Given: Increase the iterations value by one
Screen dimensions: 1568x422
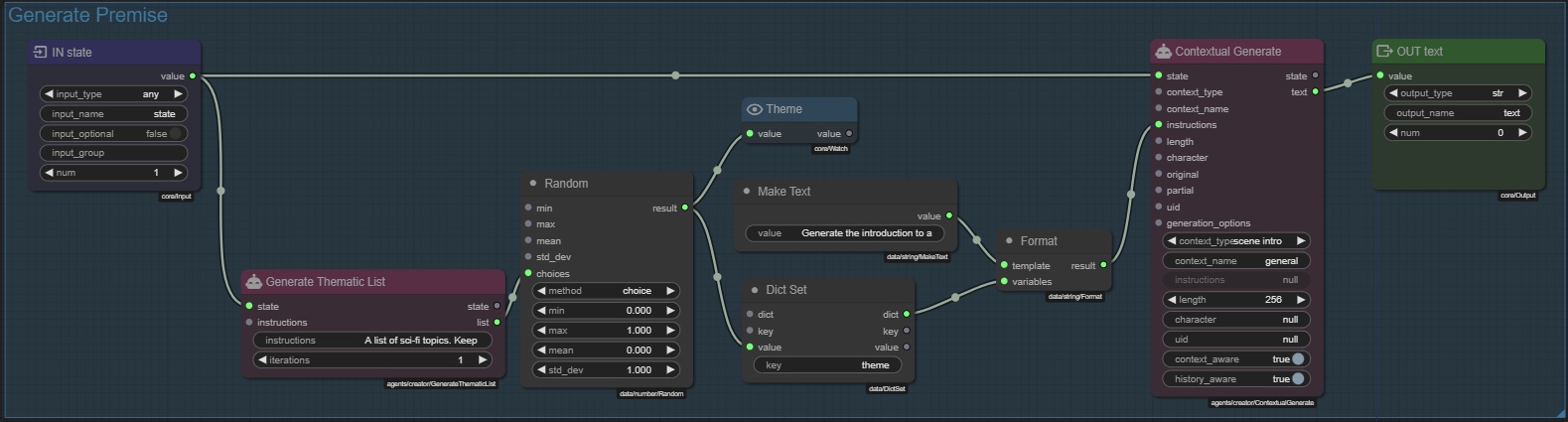Looking at the screenshot, I should 483,360.
